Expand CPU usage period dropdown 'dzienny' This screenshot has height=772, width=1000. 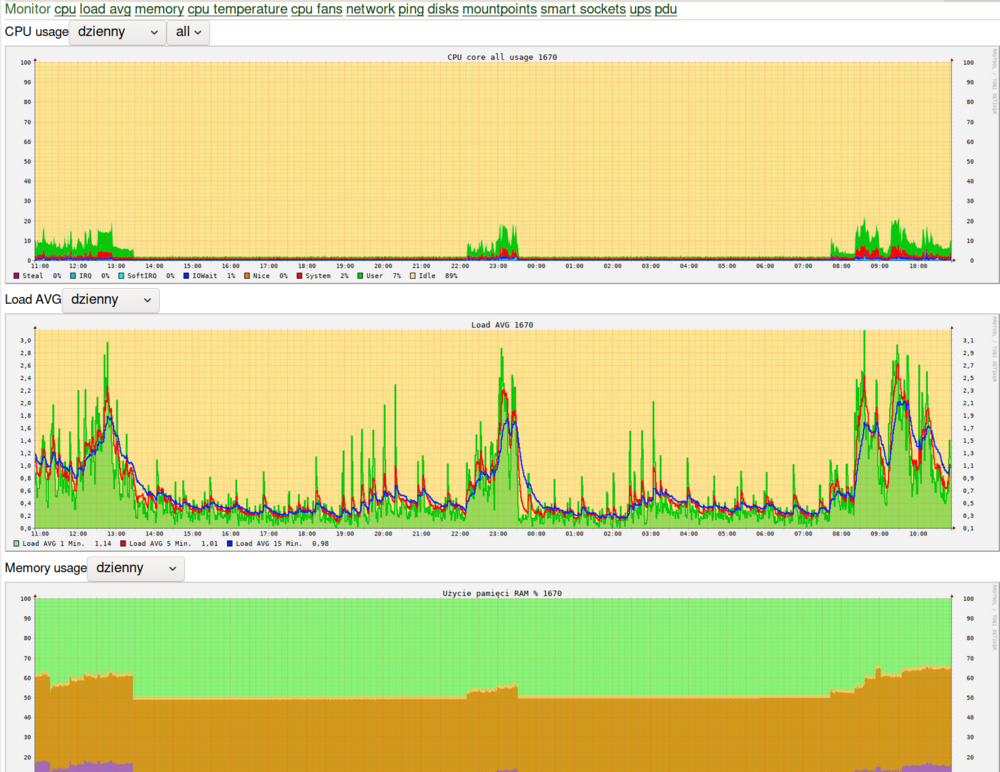(117, 33)
